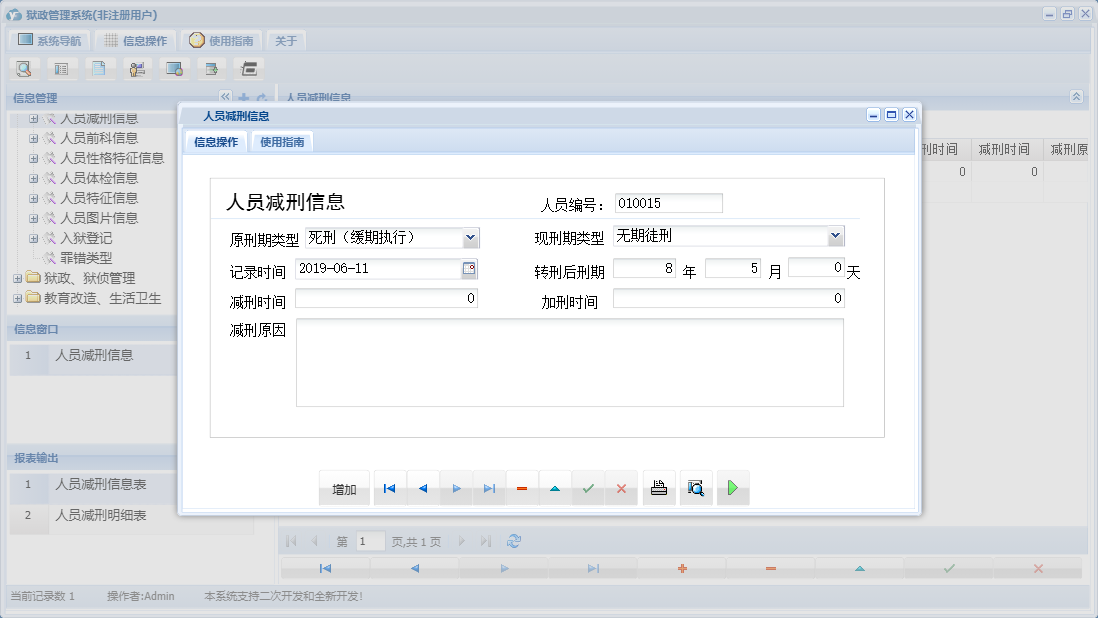The image size is (1098, 618).
Task: Expand 狱政、狱侦管理 folder
Action: [x=18, y=279]
